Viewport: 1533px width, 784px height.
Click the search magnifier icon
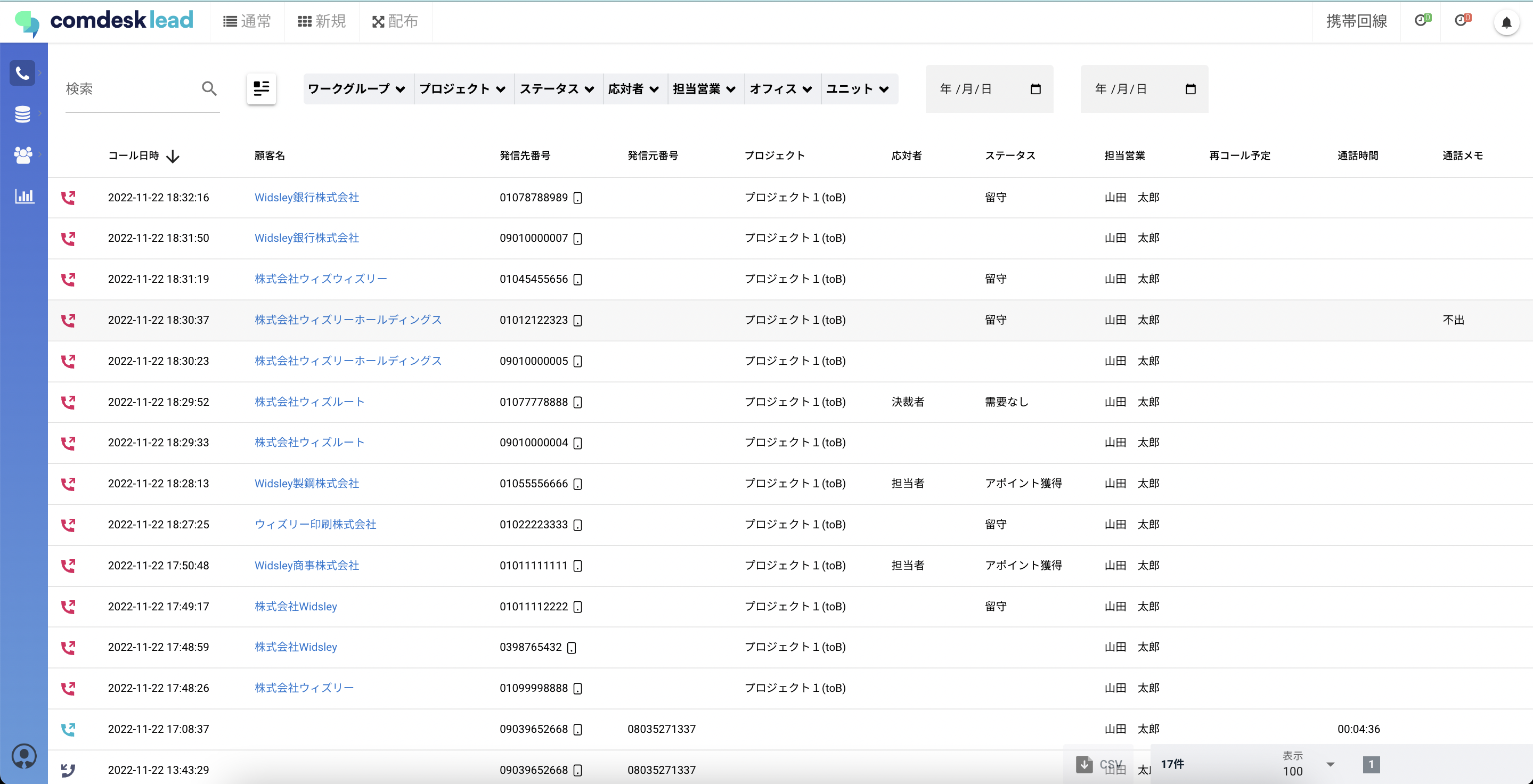[209, 88]
